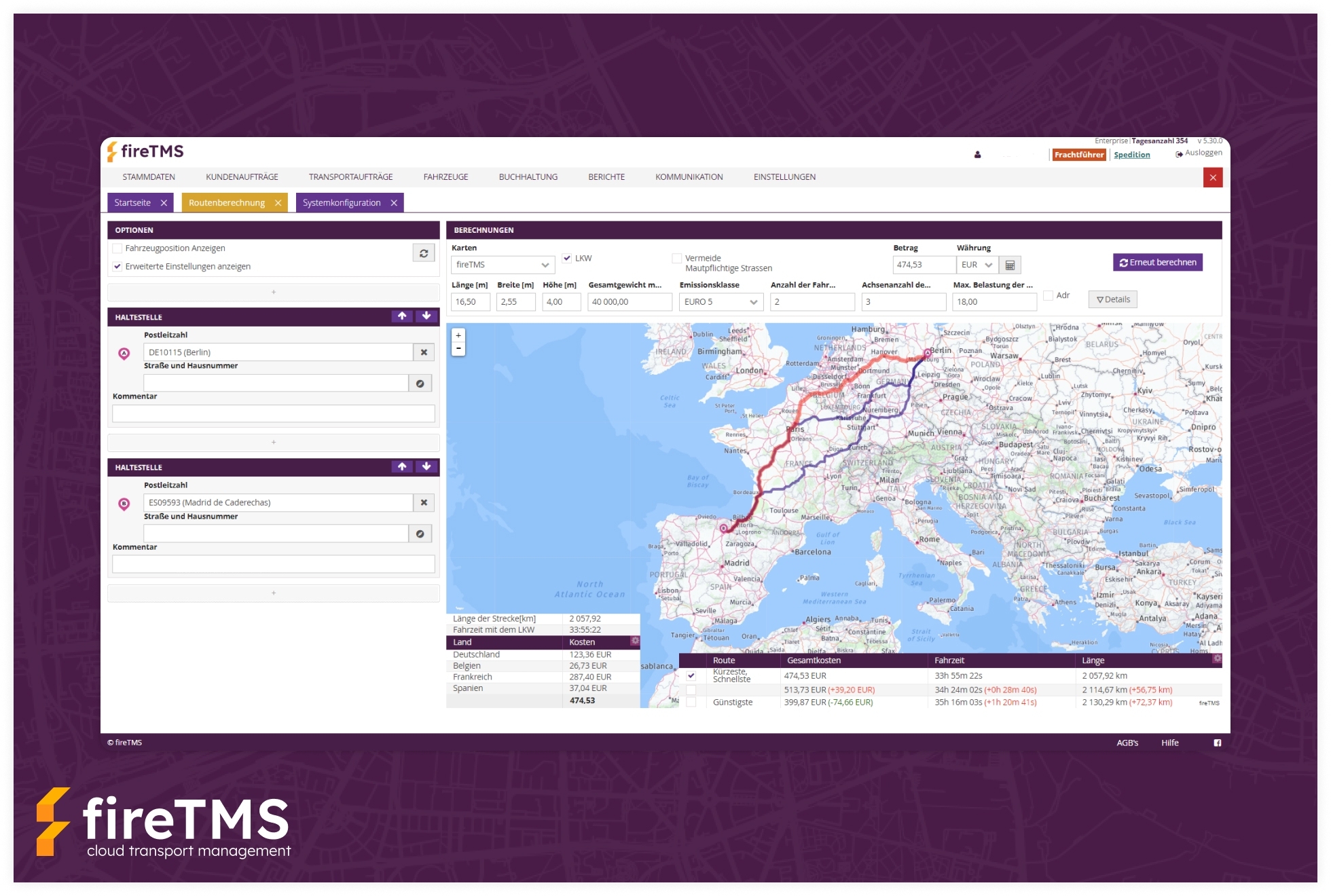Move first Haltestelle down with arrow icon
The width and height of the screenshot is (1331, 896).
[426, 316]
